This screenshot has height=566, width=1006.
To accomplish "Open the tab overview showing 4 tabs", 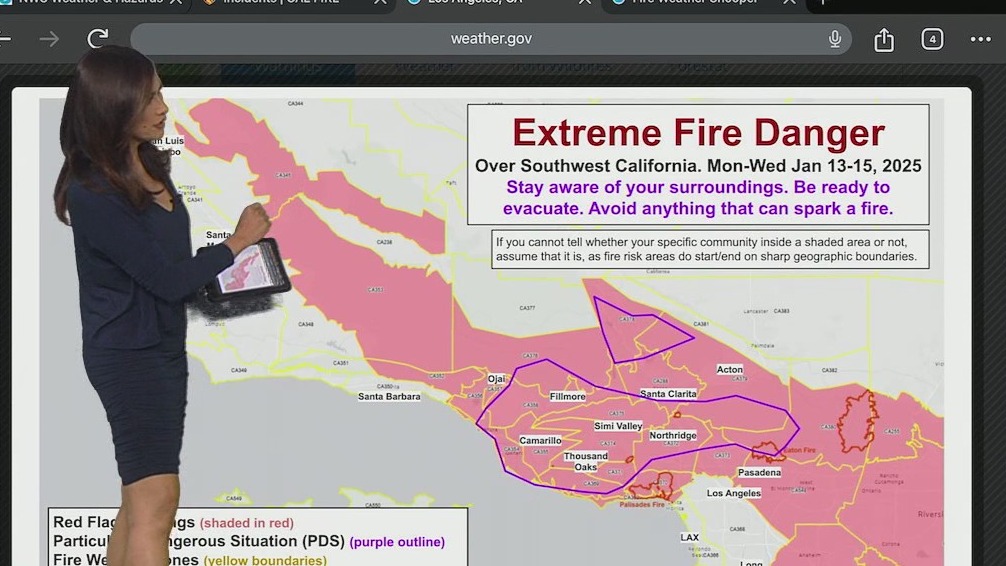I will (932, 39).
